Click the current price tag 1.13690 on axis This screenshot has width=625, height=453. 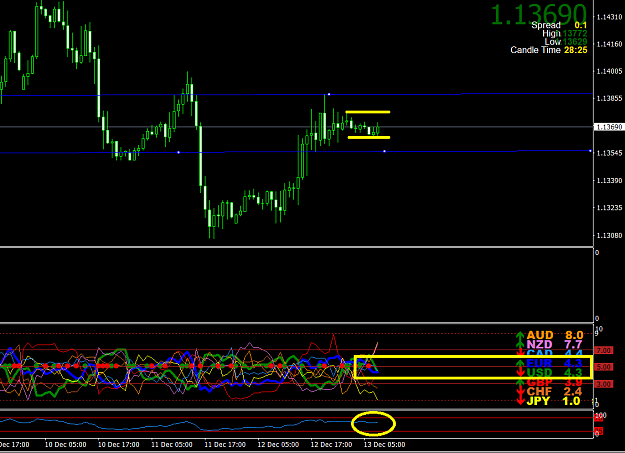pos(609,127)
